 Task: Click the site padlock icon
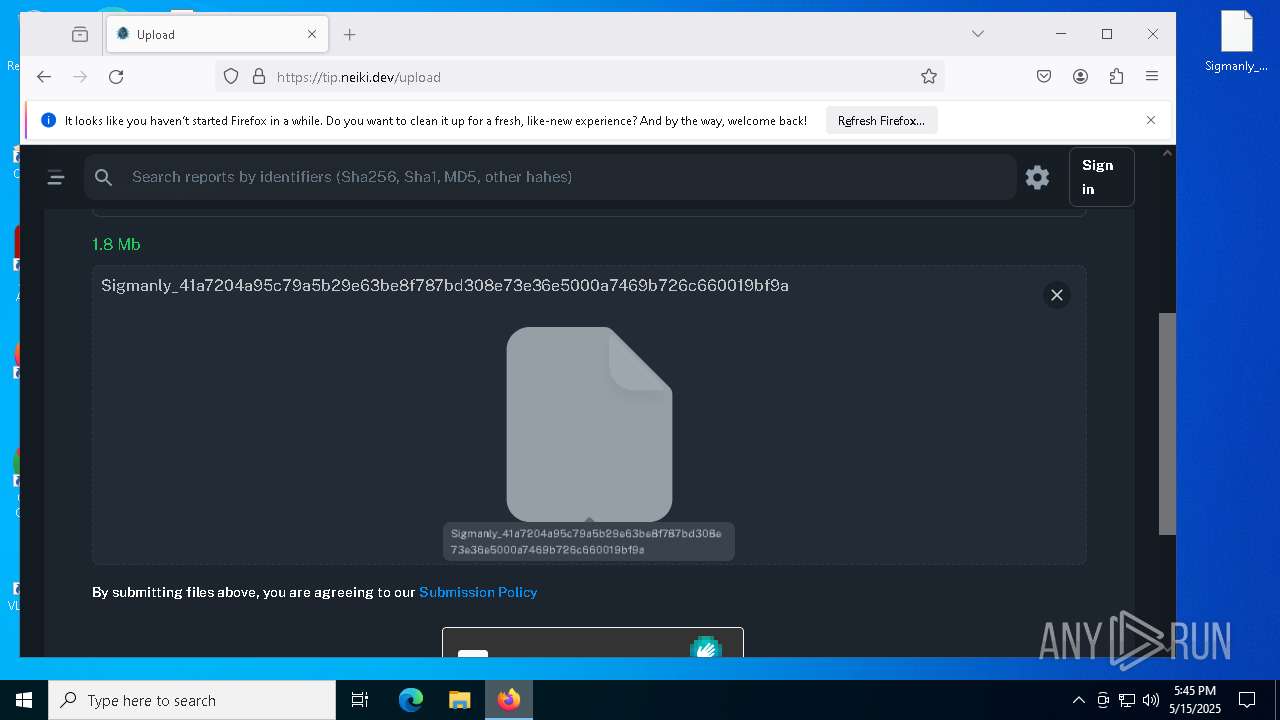point(259,77)
